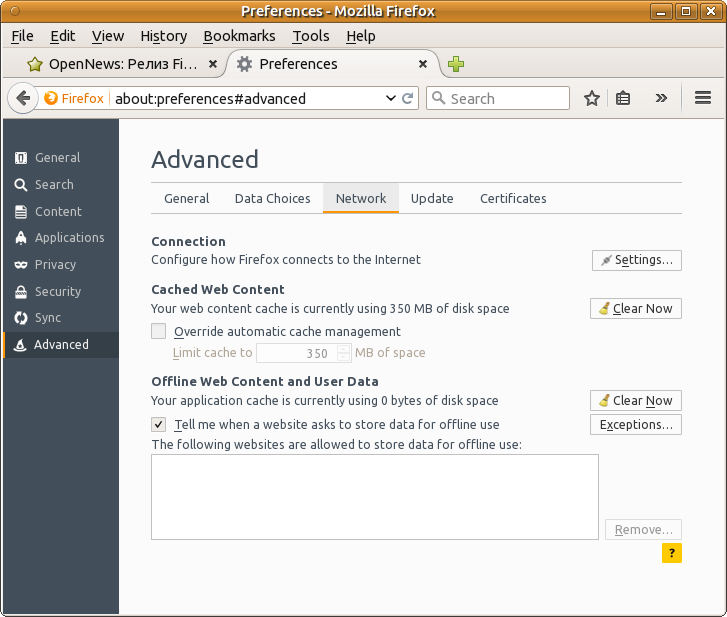Open the Privacy mask sidebar item
The height and width of the screenshot is (617, 727).
point(55,265)
